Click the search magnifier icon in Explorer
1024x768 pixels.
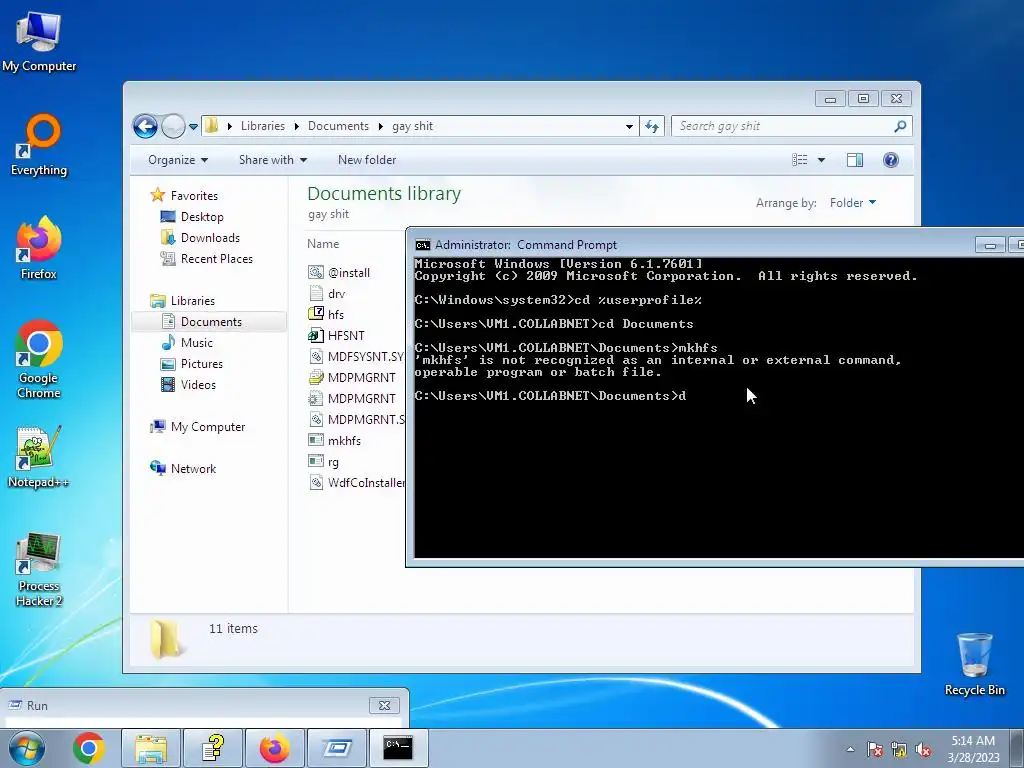900,126
